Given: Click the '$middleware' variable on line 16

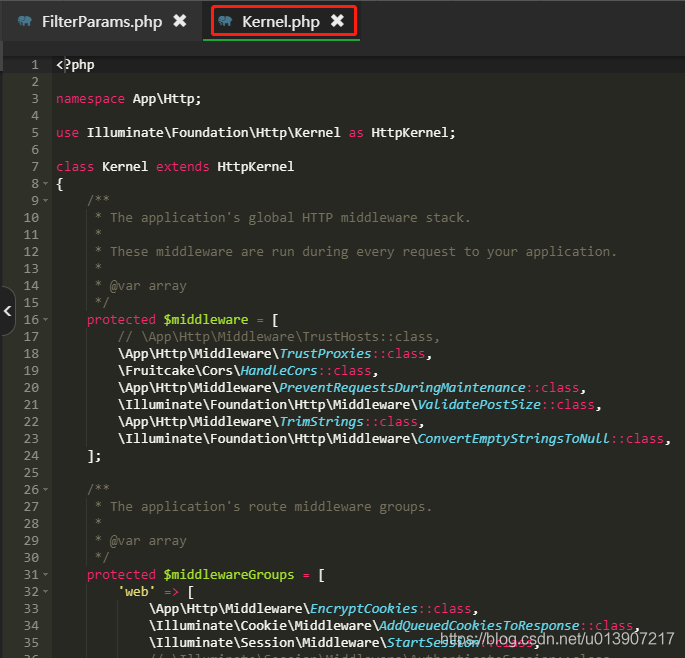Looking at the screenshot, I should (x=206, y=319).
